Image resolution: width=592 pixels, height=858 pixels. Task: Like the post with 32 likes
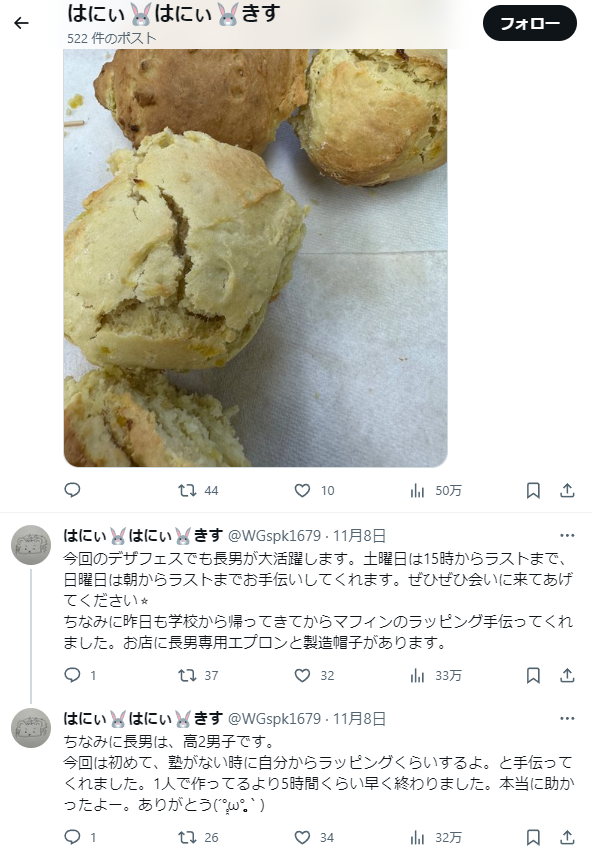314,675
